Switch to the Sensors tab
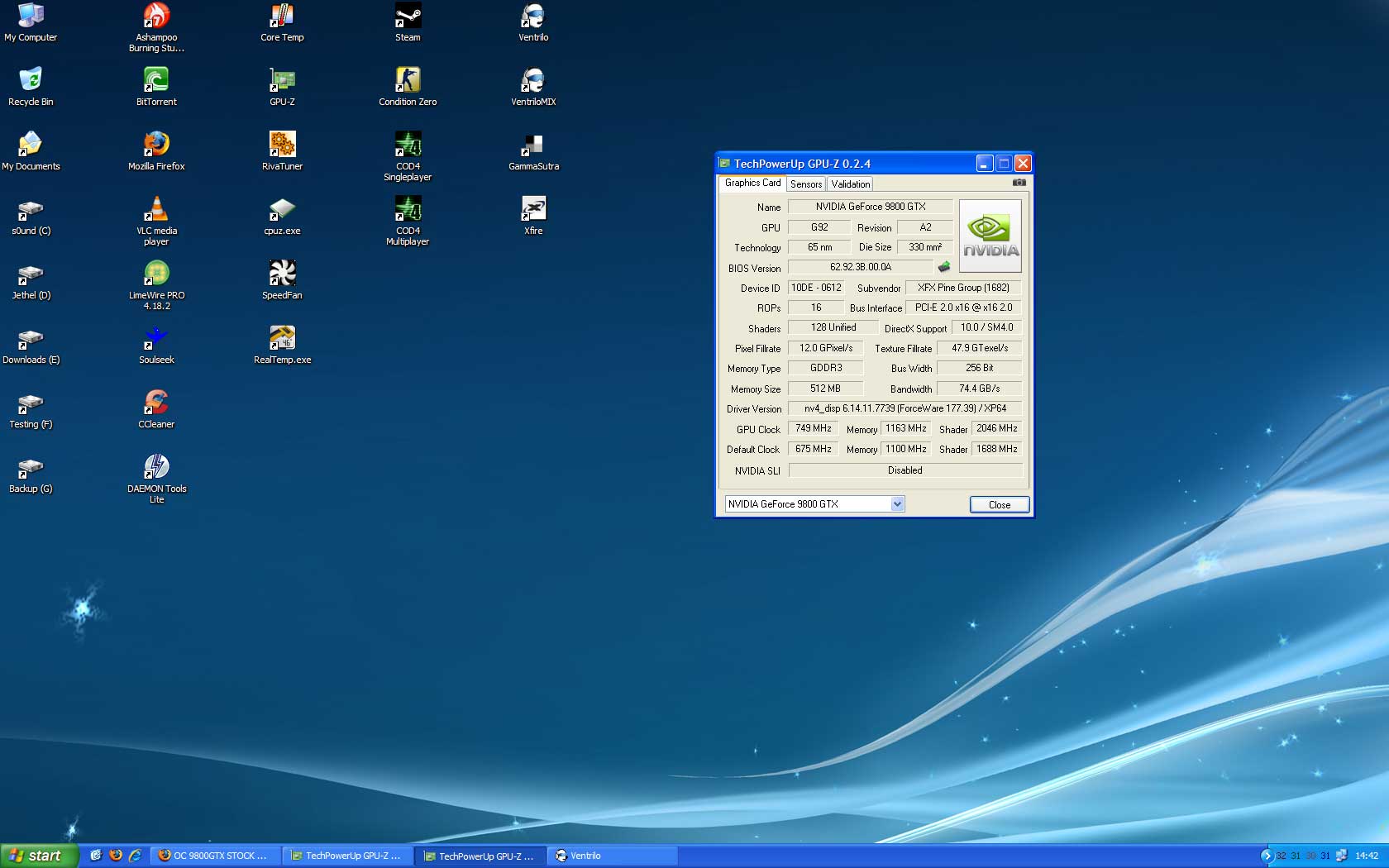 [x=805, y=184]
